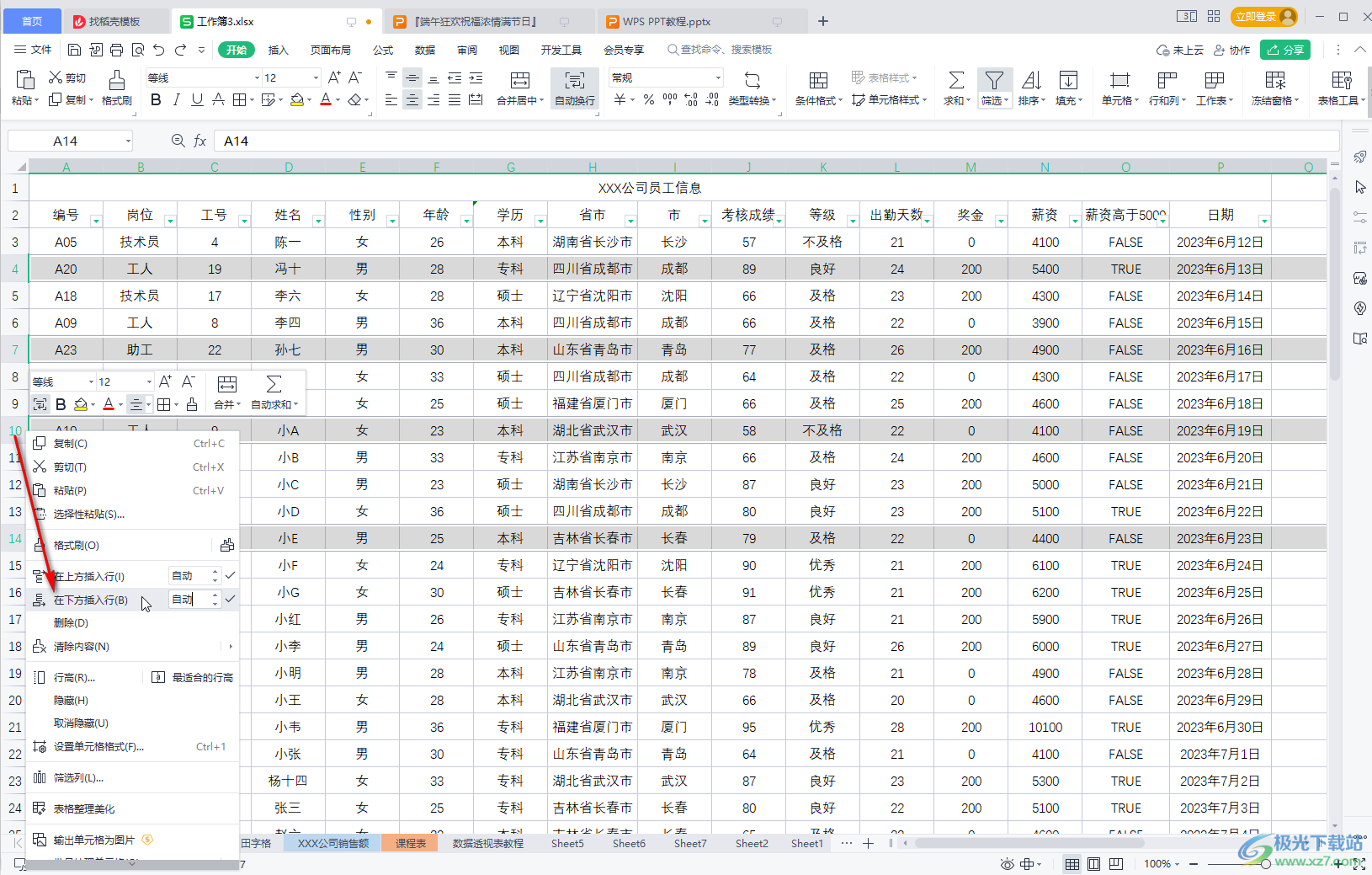Click the Share (分享) button
This screenshot has width=1372, height=875.
click(1285, 50)
